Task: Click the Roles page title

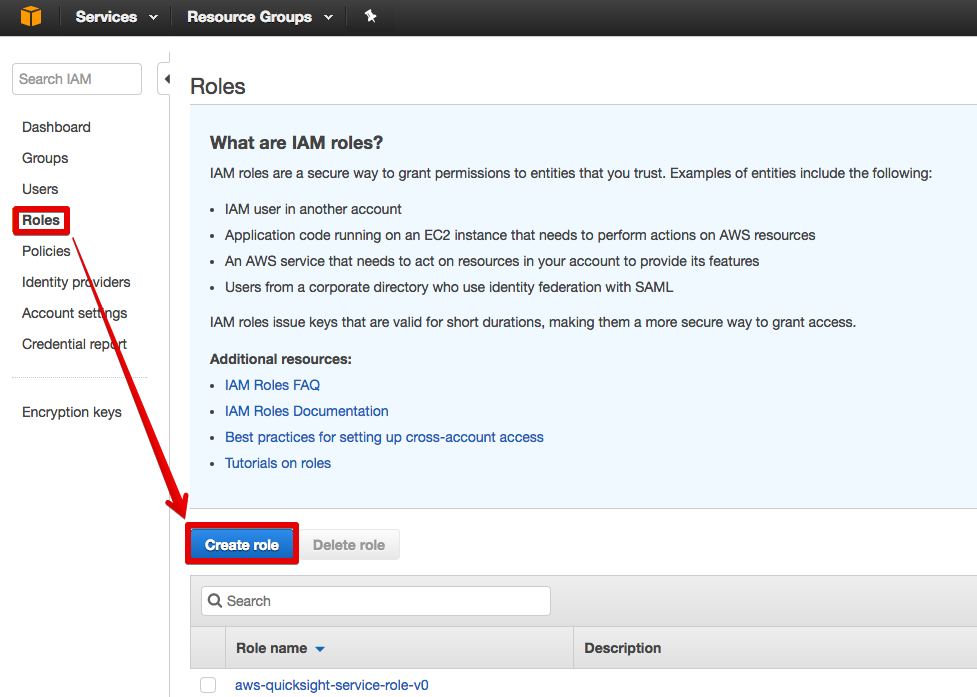Action: [217, 86]
